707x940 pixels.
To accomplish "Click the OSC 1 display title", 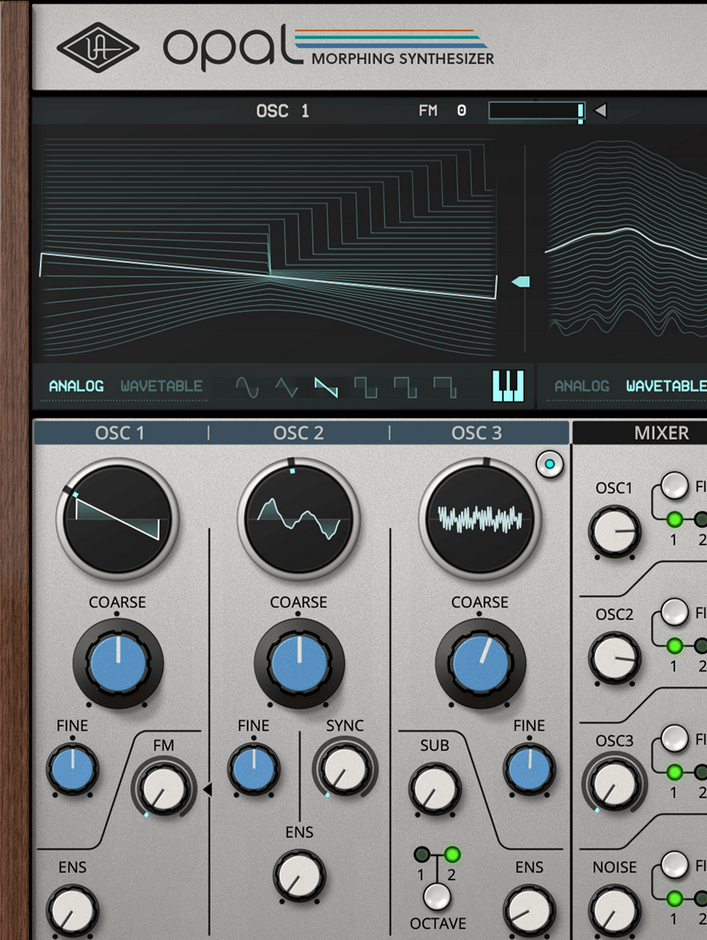I will coord(282,111).
